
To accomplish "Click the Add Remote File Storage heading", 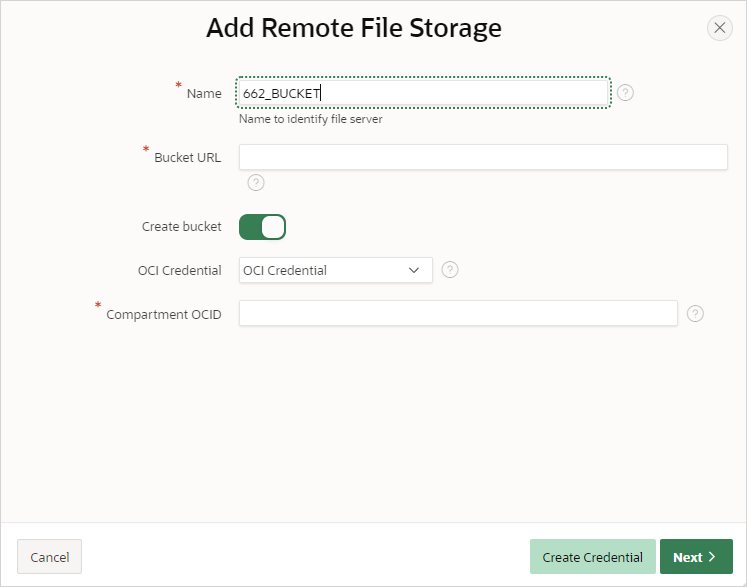I will [x=354, y=28].
